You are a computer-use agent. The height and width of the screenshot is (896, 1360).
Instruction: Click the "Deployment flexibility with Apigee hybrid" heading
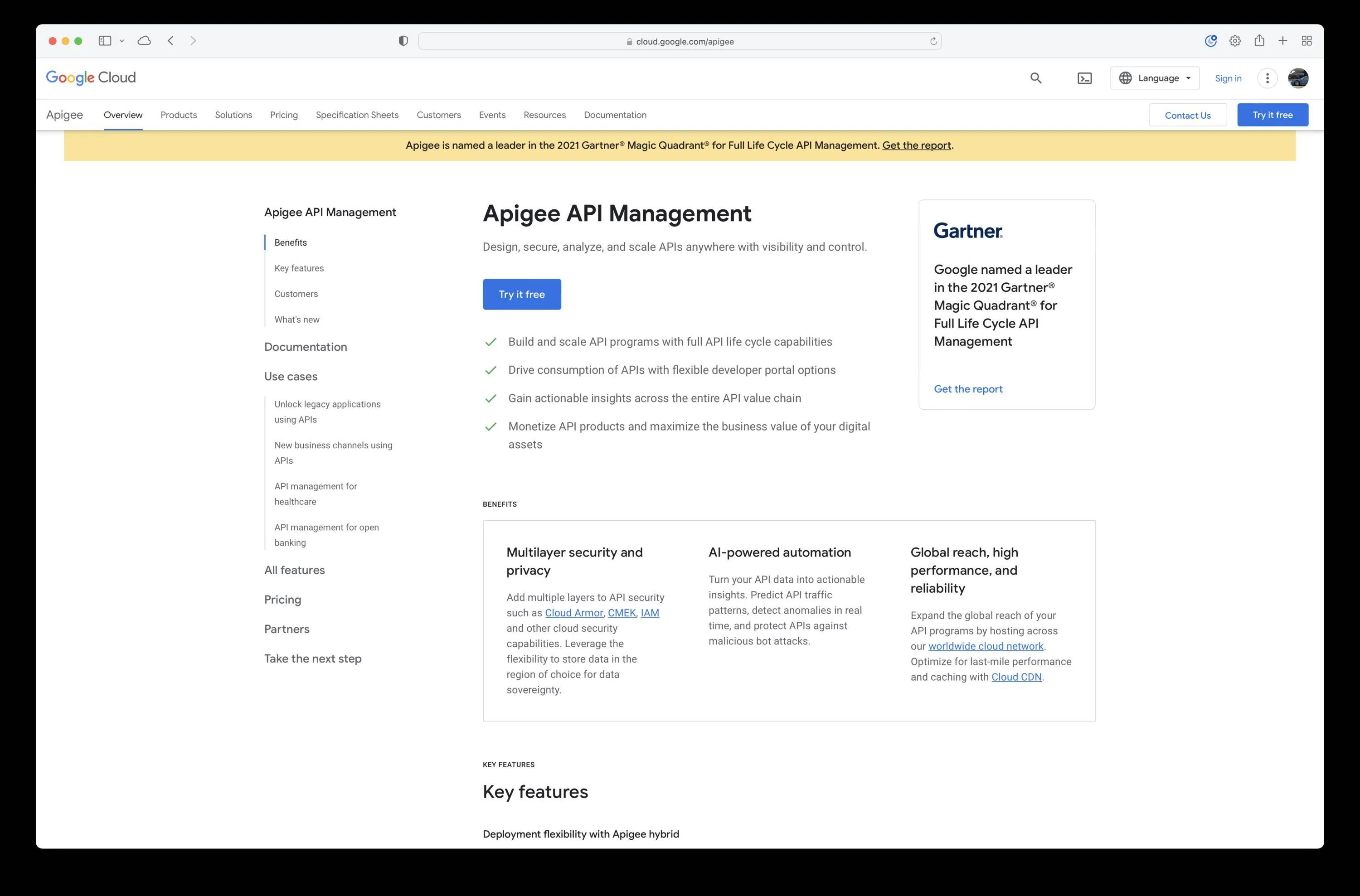581,834
